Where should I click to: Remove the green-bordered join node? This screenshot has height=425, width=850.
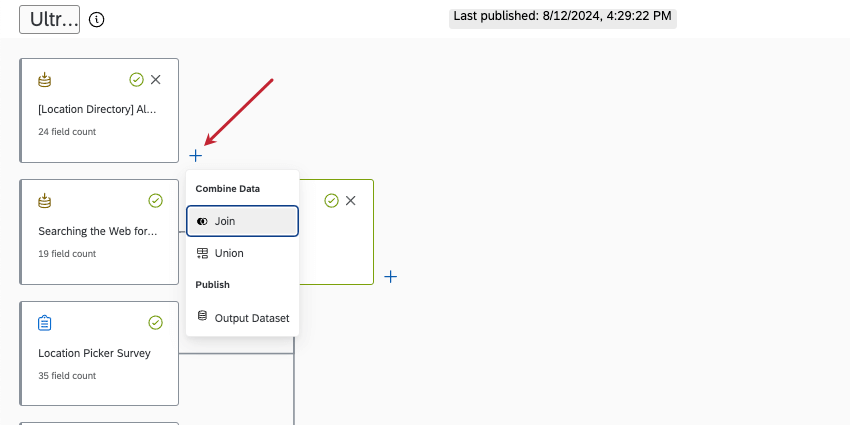[351, 201]
